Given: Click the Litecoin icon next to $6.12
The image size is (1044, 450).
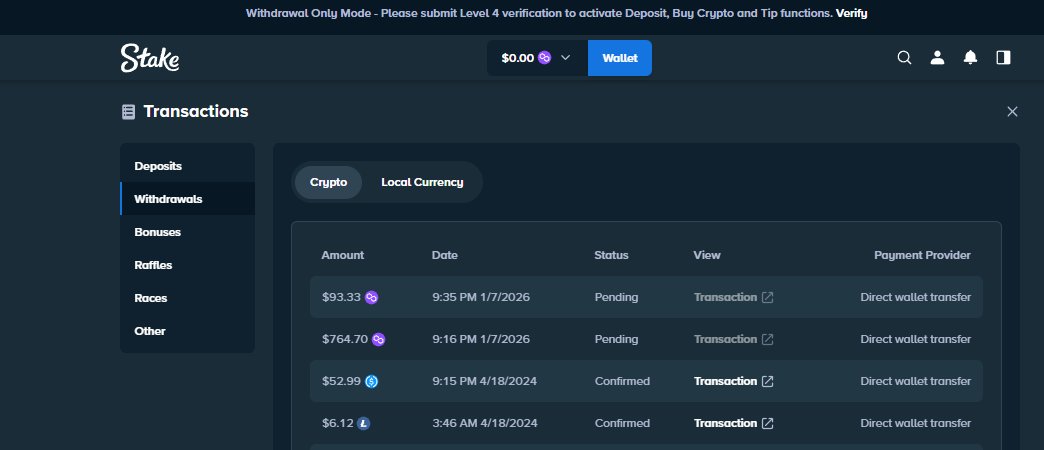Looking at the screenshot, I should (364, 423).
